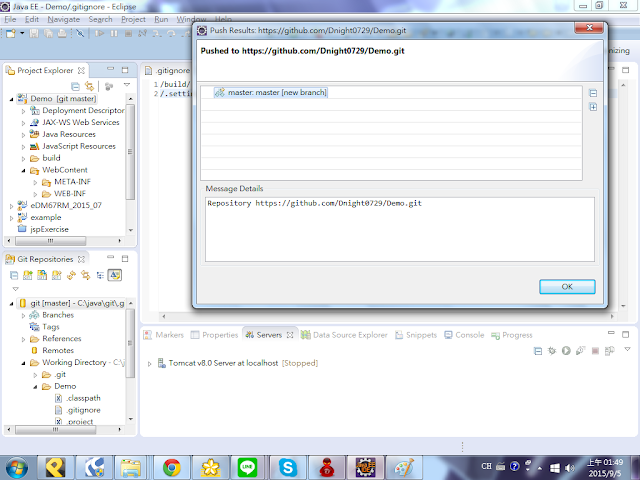Viewport: 640px width, 480px height.
Task: Expand Java Resources node
Action: 23,135
